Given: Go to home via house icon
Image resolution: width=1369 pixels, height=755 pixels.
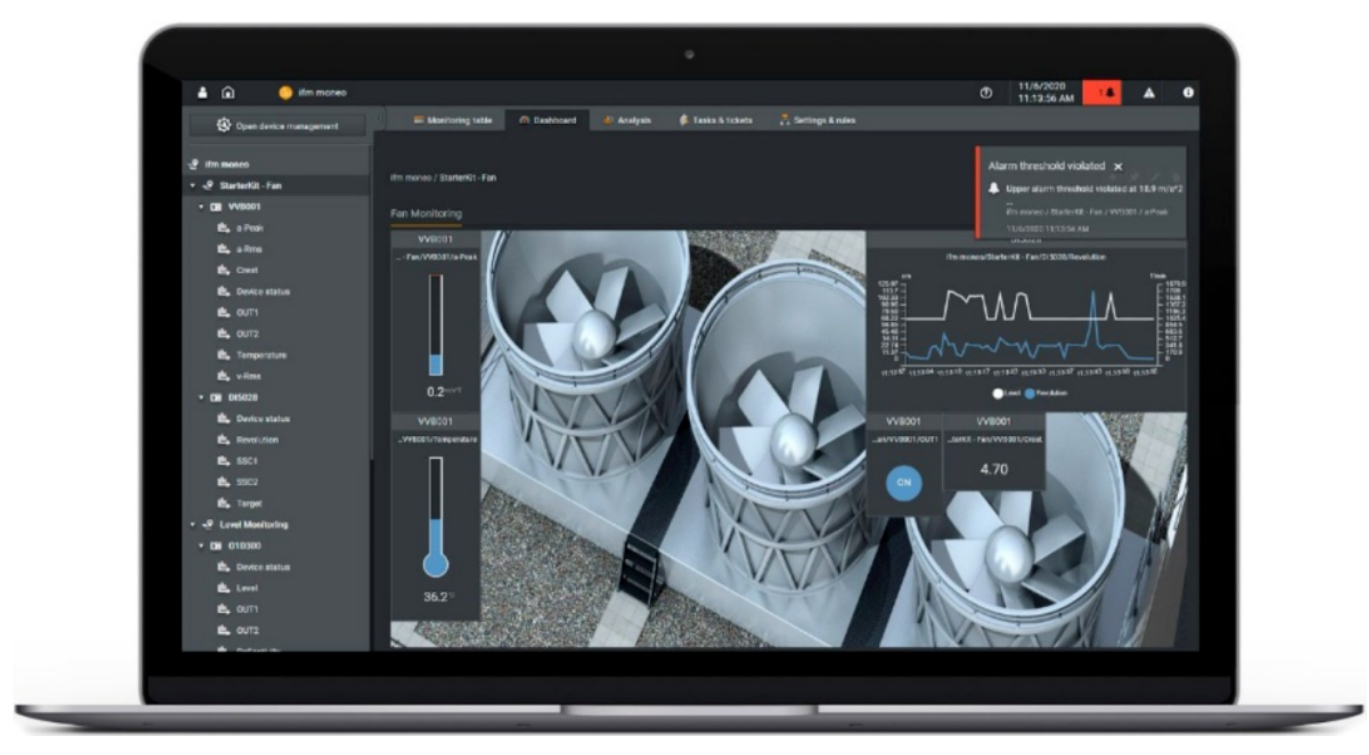Looking at the screenshot, I should (228, 93).
